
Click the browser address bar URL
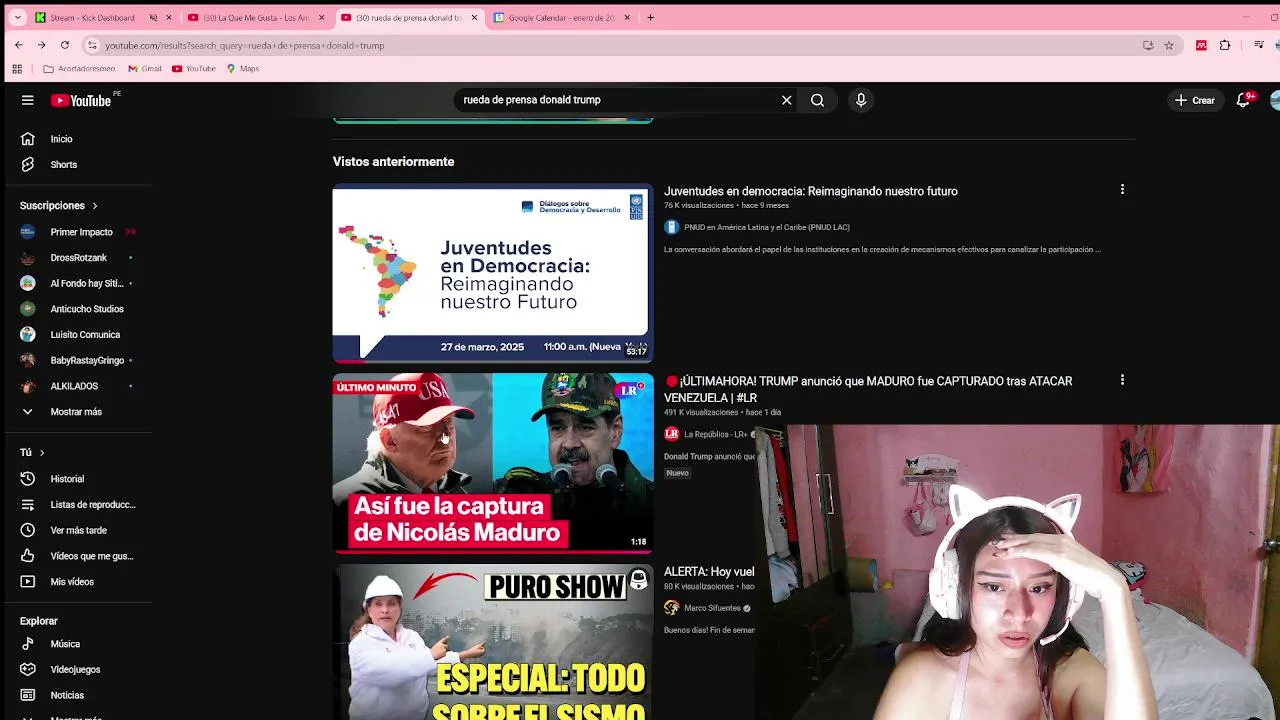tap(245, 45)
